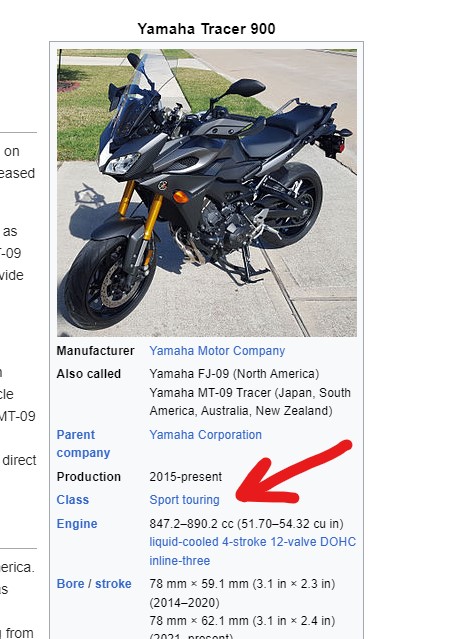Open the DOHC link
The image size is (456, 639).
click(338, 542)
